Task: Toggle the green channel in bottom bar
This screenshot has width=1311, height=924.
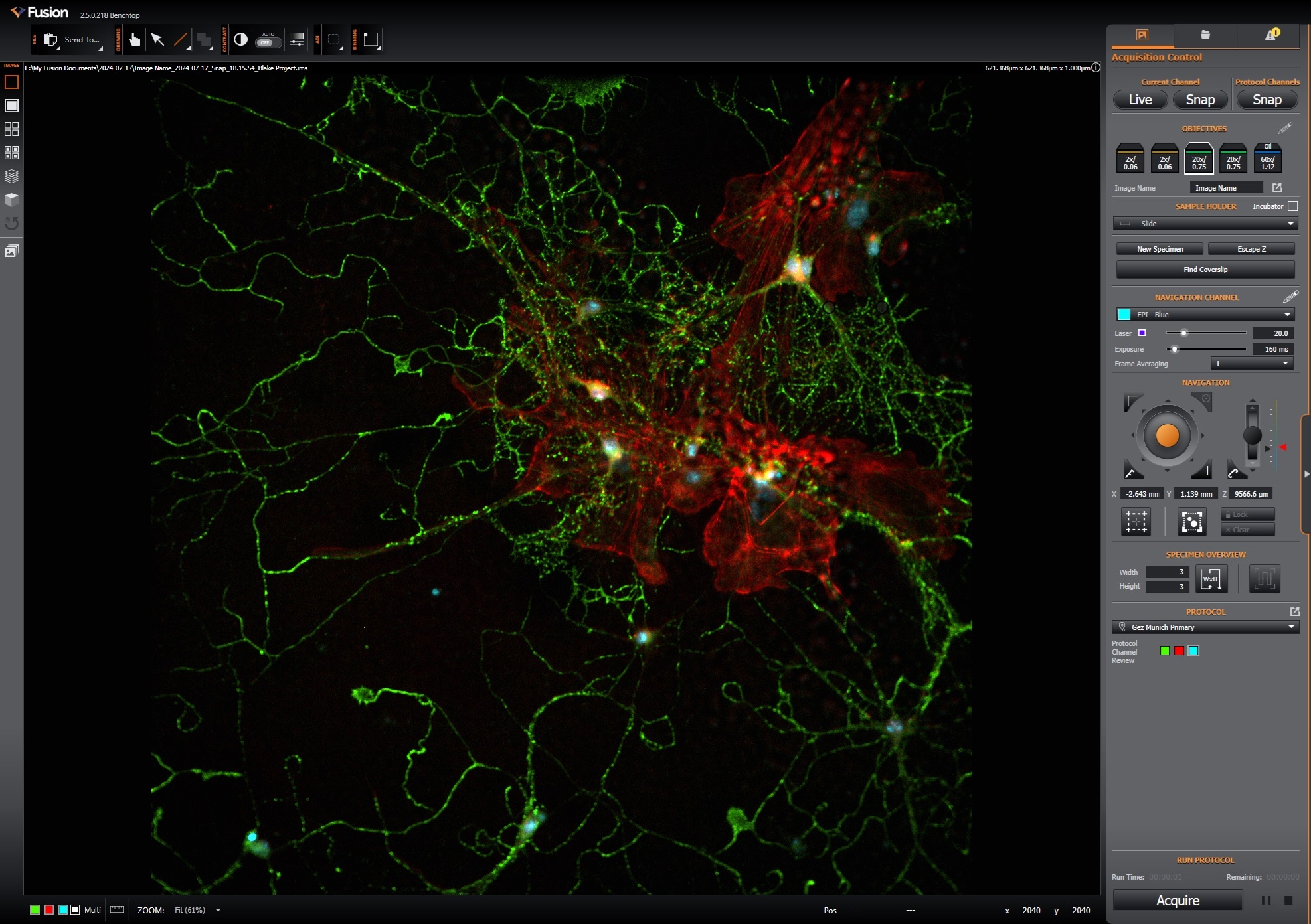Action: 35,909
